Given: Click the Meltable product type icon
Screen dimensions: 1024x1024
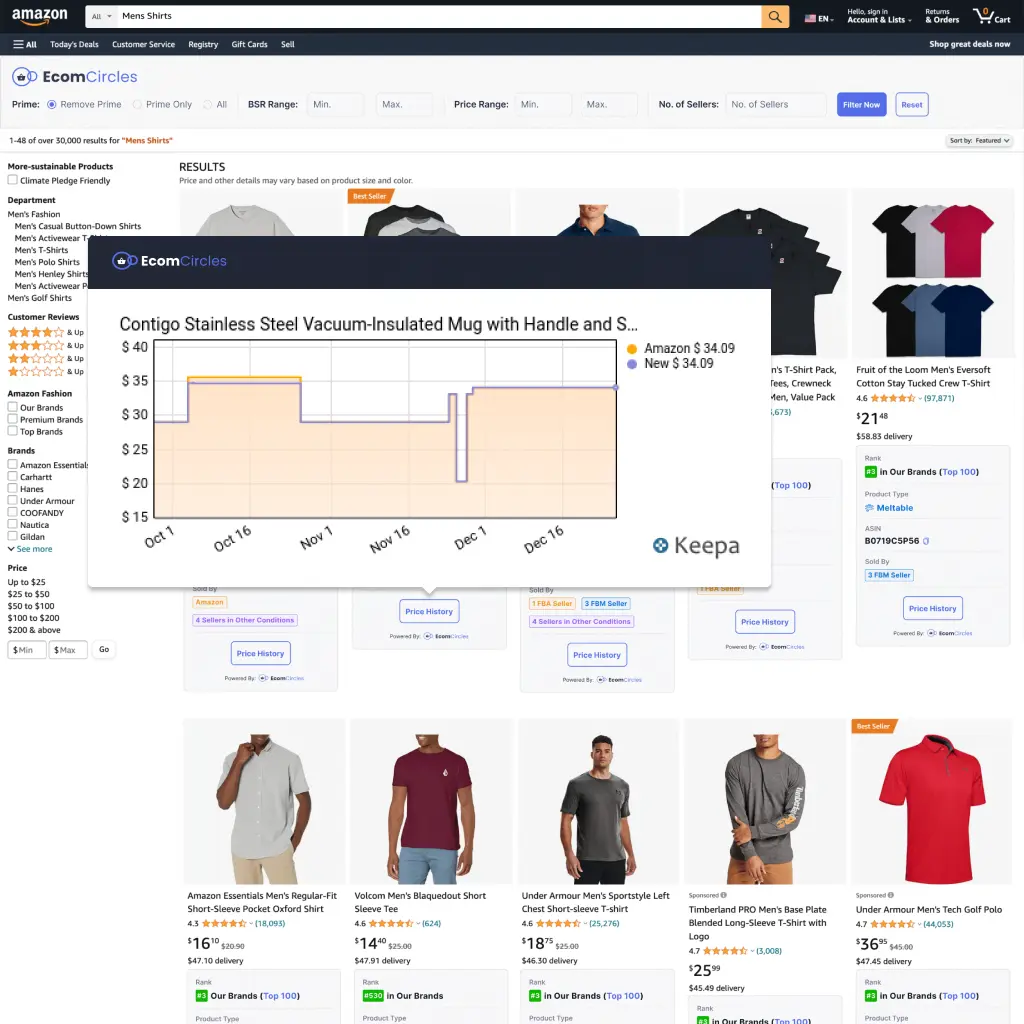Looking at the screenshot, I should point(869,508).
